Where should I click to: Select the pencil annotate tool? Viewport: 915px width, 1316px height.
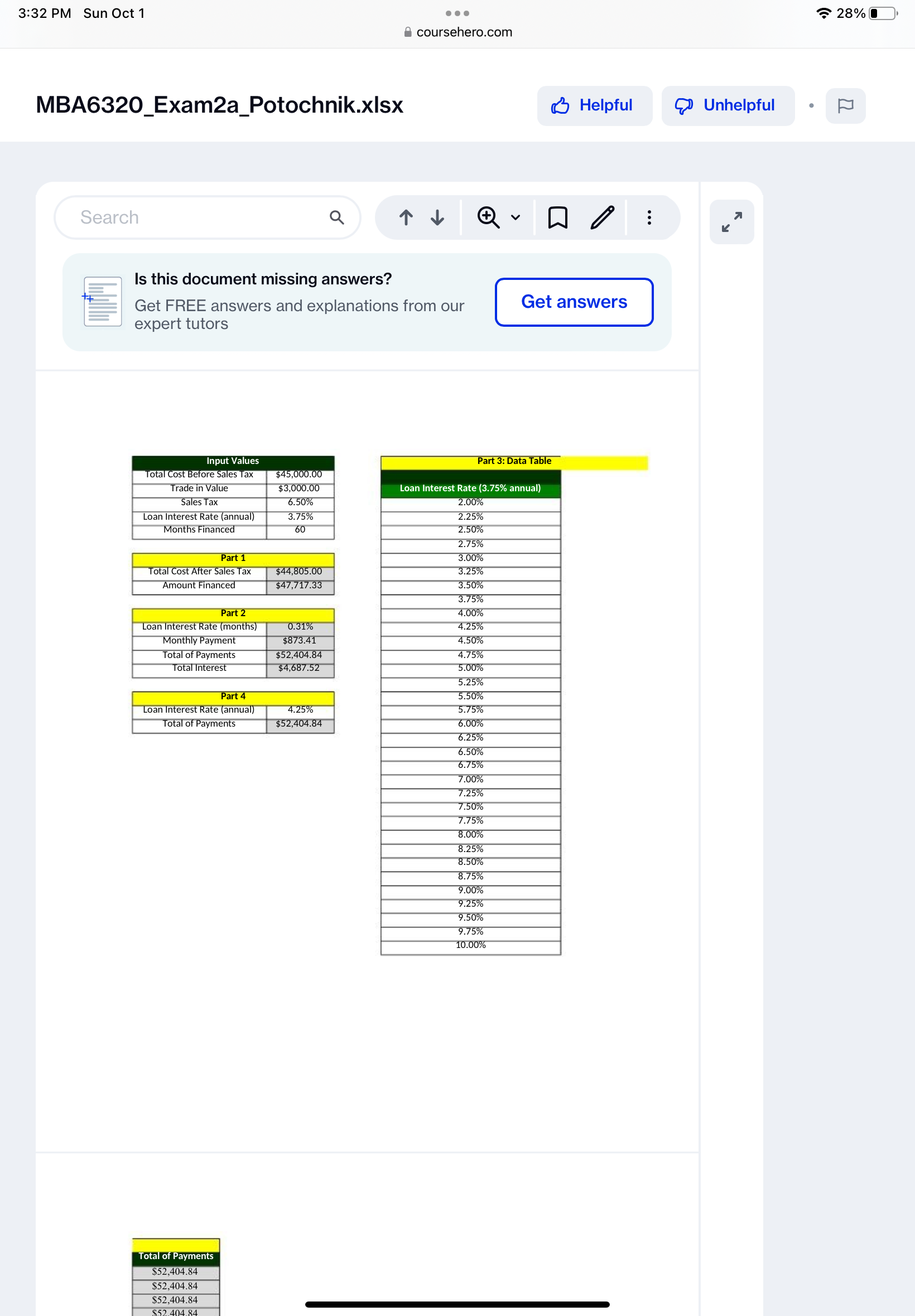tap(603, 217)
